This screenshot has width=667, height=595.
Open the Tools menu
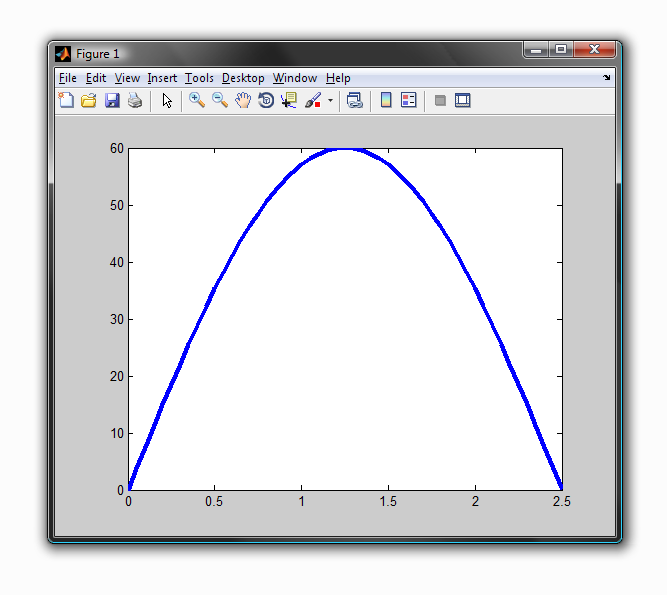point(199,78)
